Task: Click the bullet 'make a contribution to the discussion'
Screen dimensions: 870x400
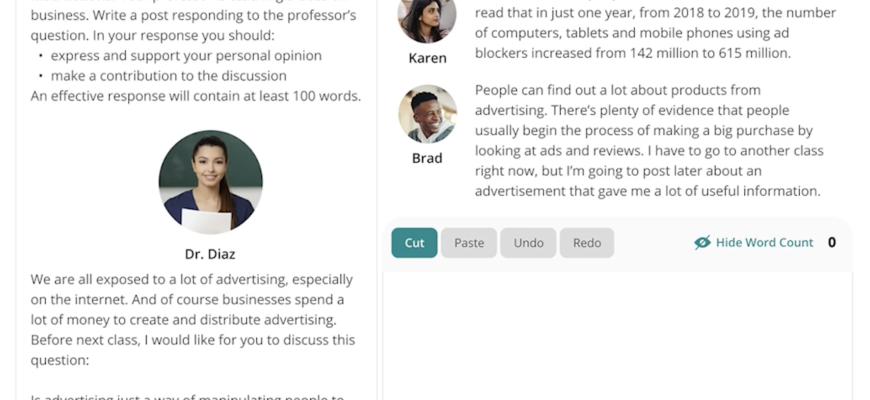Action: pyautogui.click(x=168, y=76)
